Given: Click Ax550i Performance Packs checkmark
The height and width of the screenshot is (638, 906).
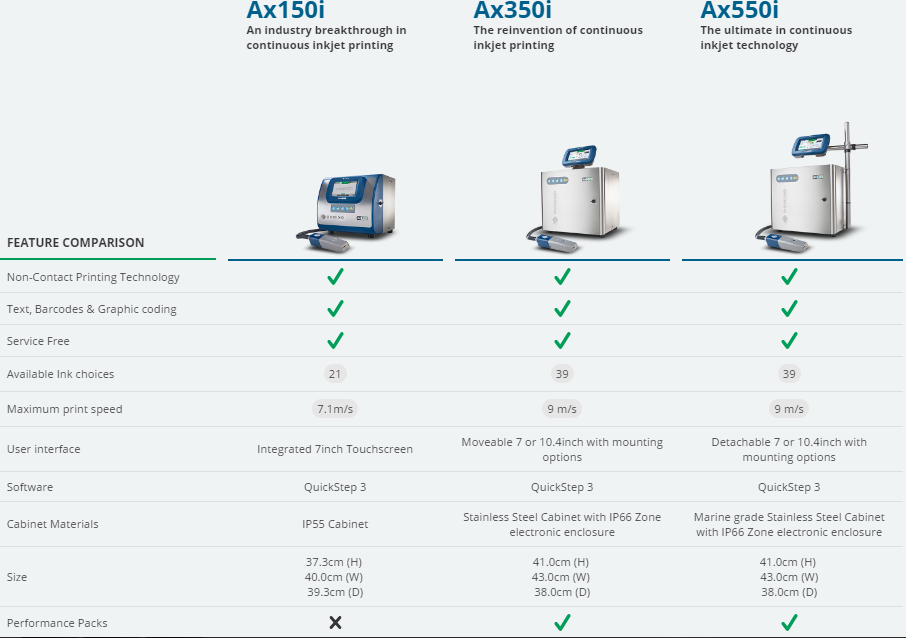Looking at the screenshot, I should click(x=789, y=622).
